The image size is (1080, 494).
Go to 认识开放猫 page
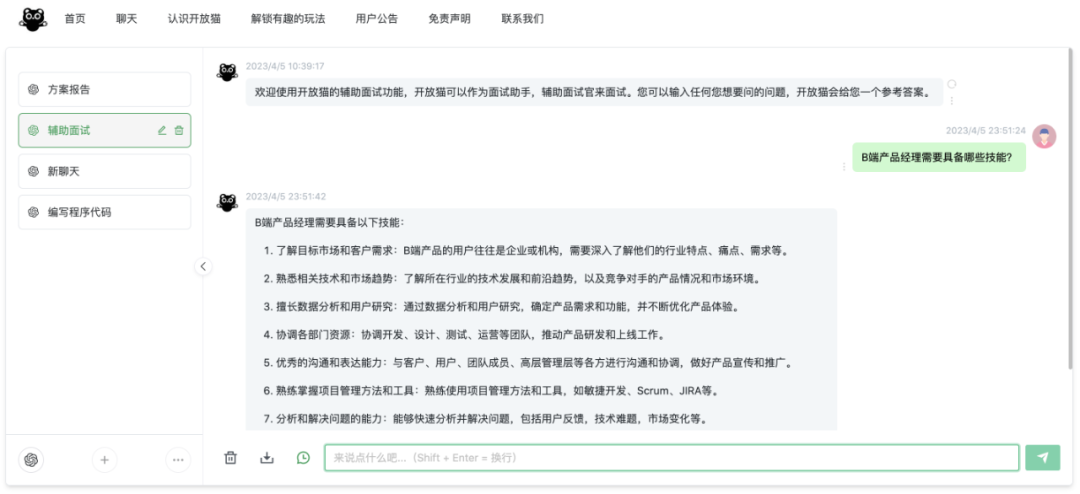pos(194,19)
